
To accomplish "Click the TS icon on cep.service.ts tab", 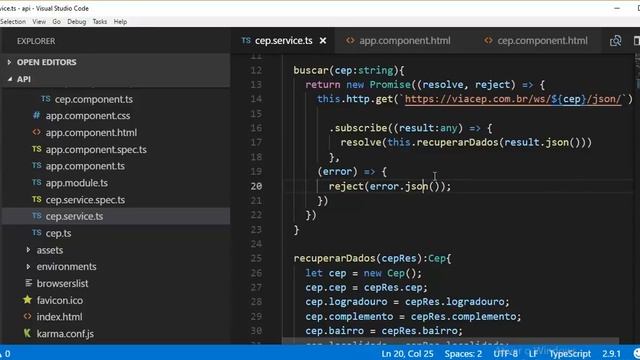I will (x=246, y=40).
